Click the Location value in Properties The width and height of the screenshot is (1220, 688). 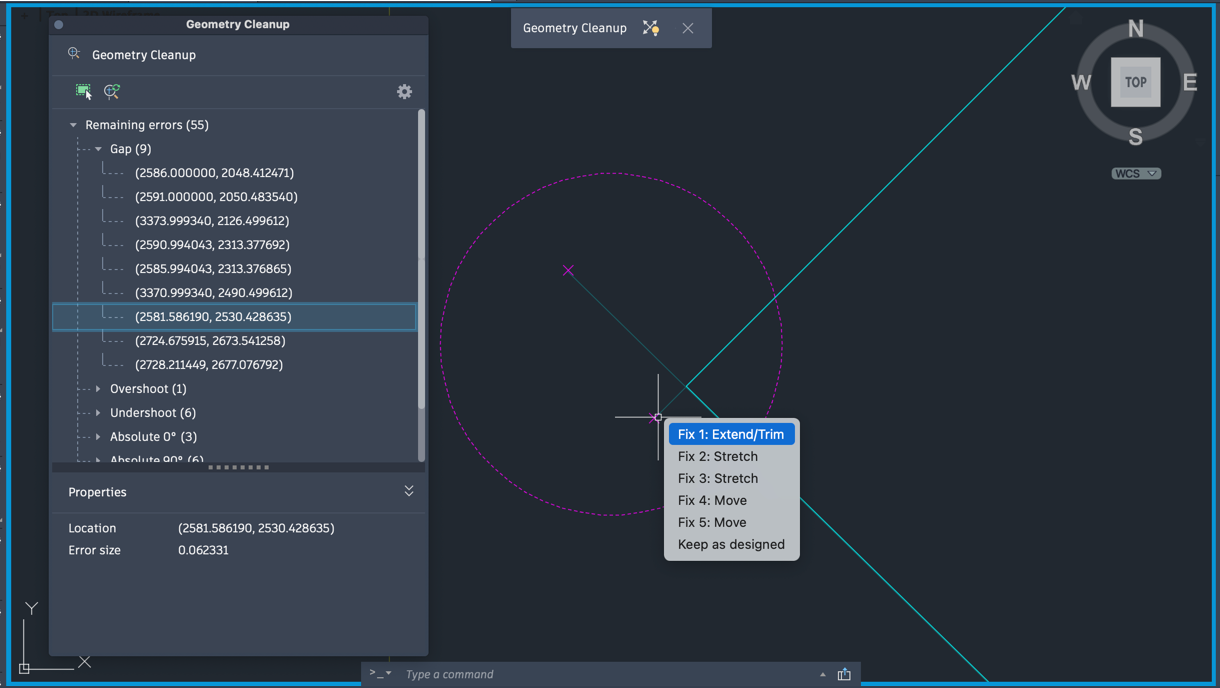[256, 528]
